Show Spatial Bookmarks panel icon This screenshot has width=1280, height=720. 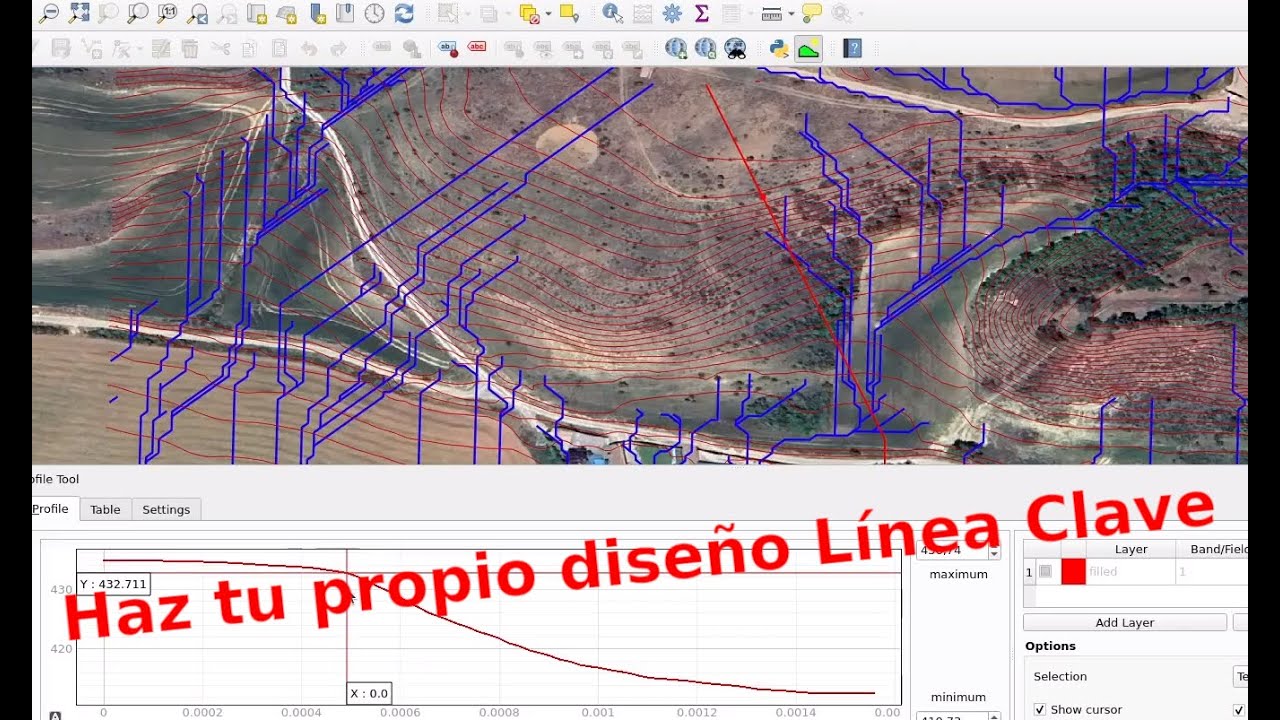pos(345,13)
